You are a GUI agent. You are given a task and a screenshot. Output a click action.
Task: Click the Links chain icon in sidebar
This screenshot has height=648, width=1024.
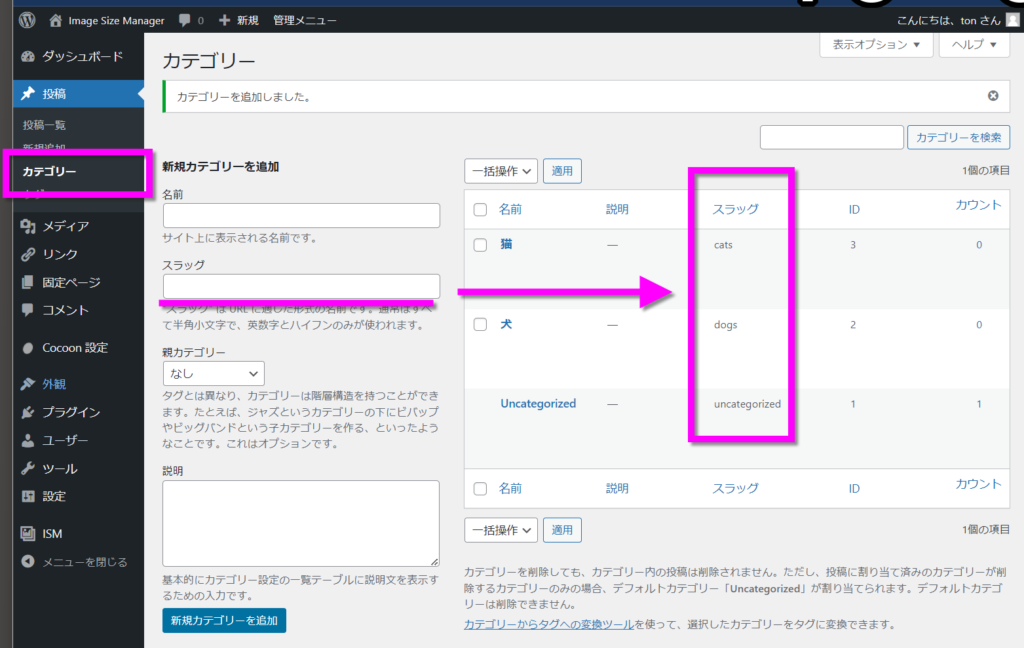click(28, 254)
